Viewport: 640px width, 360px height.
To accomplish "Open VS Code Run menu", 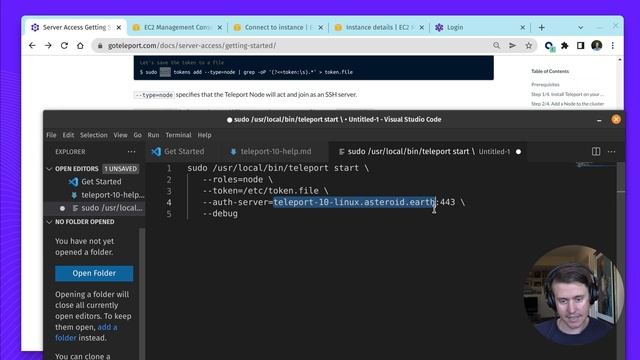I will coord(153,135).
